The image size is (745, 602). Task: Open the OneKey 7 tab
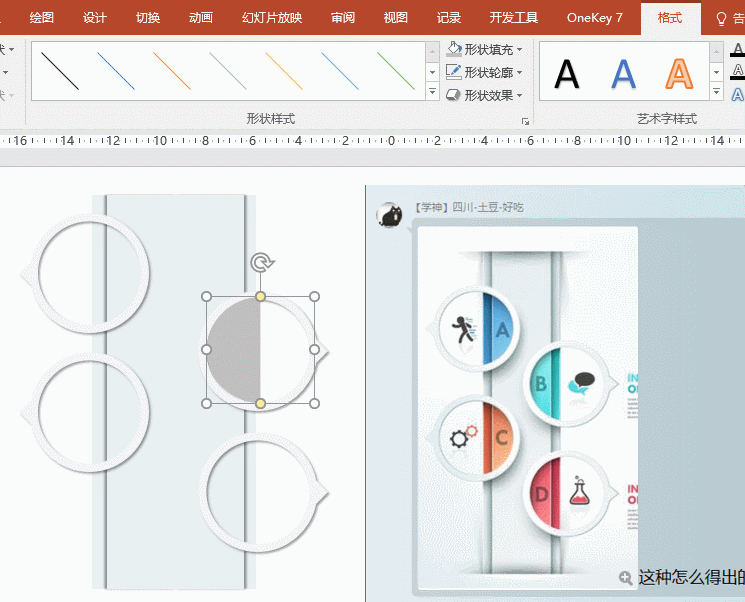[x=594, y=18]
